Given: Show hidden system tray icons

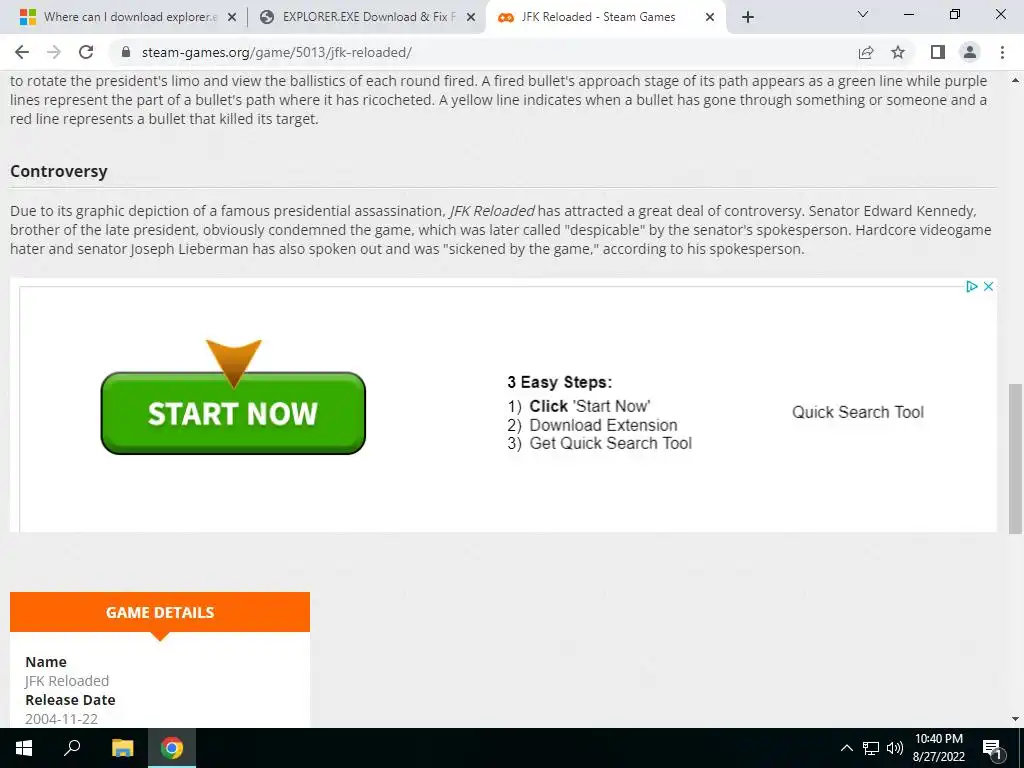Looking at the screenshot, I should pyautogui.click(x=846, y=748).
